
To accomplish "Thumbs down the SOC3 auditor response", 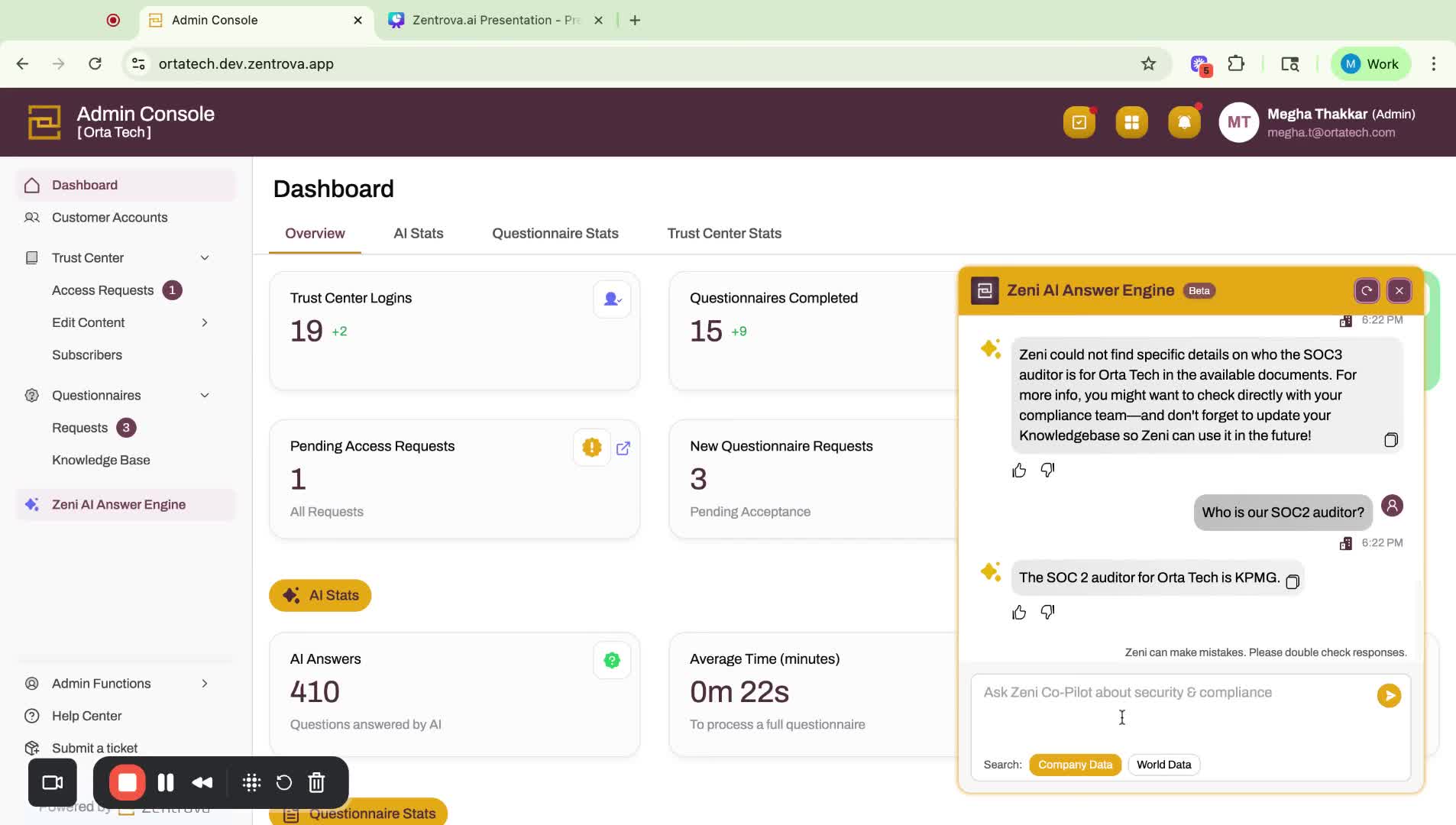I will [1047, 471].
